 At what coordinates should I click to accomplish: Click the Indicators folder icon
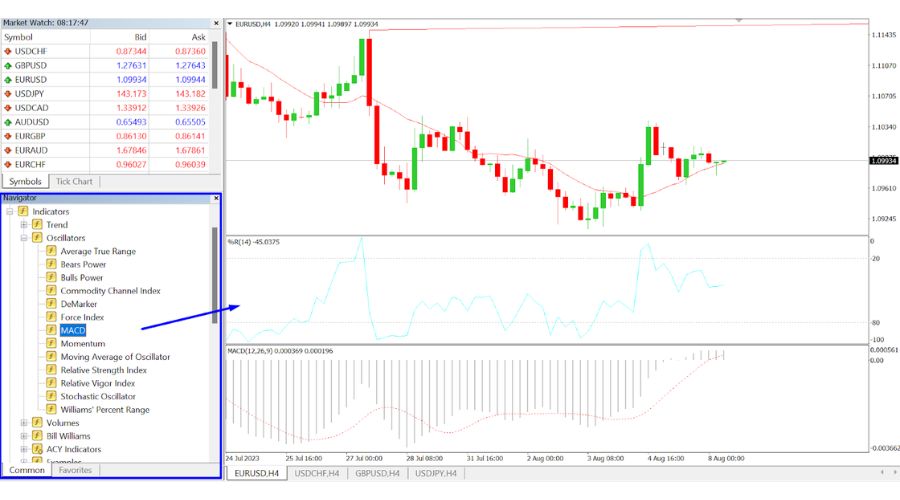point(23,212)
